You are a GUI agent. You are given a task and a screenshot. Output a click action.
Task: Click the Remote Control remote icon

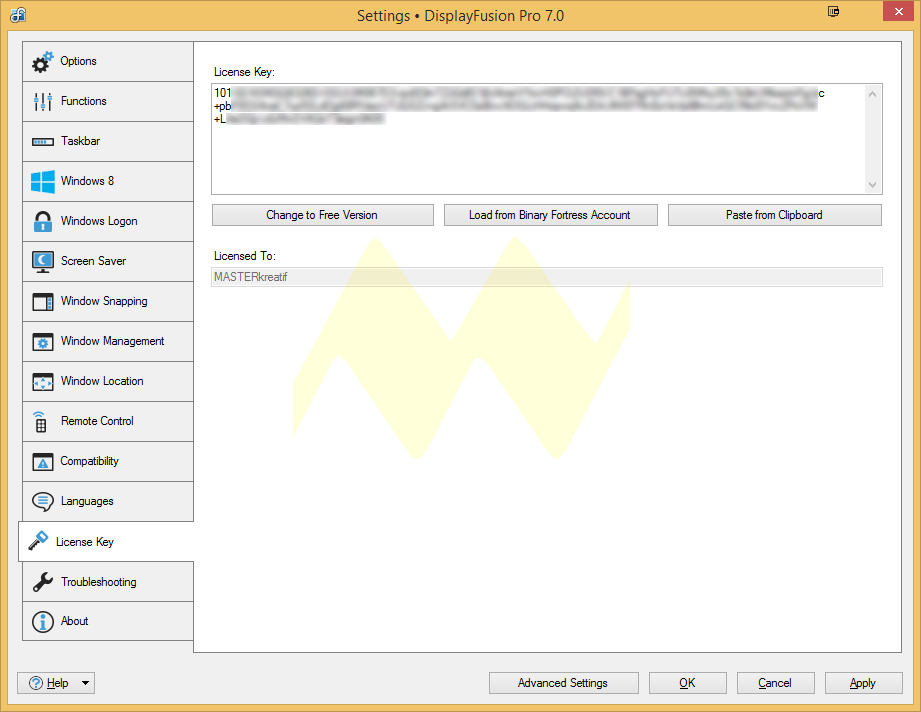(40, 421)
